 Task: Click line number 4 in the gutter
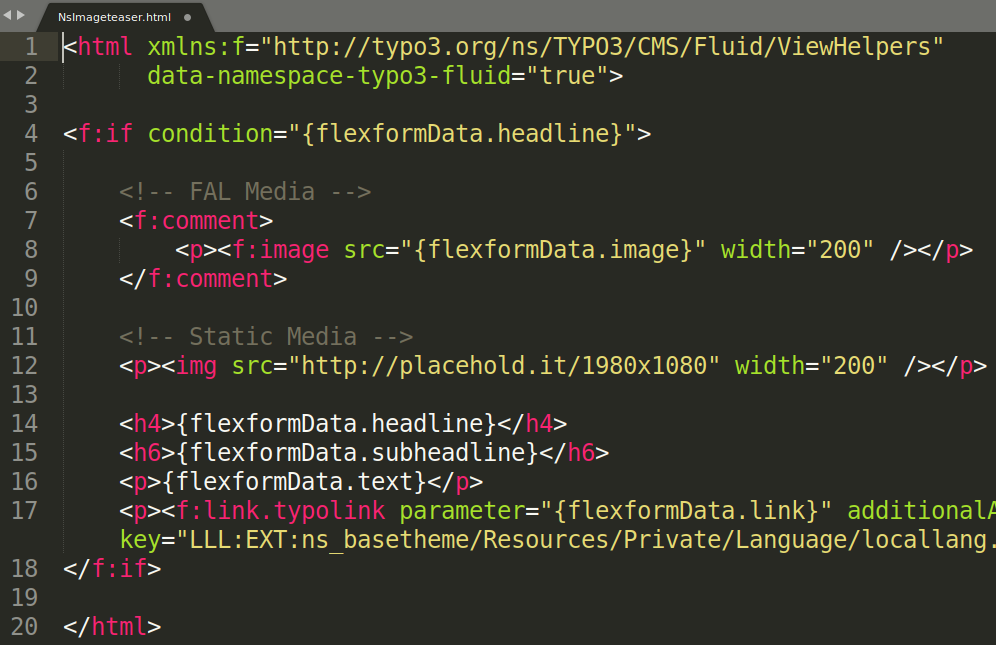point(30,133)
